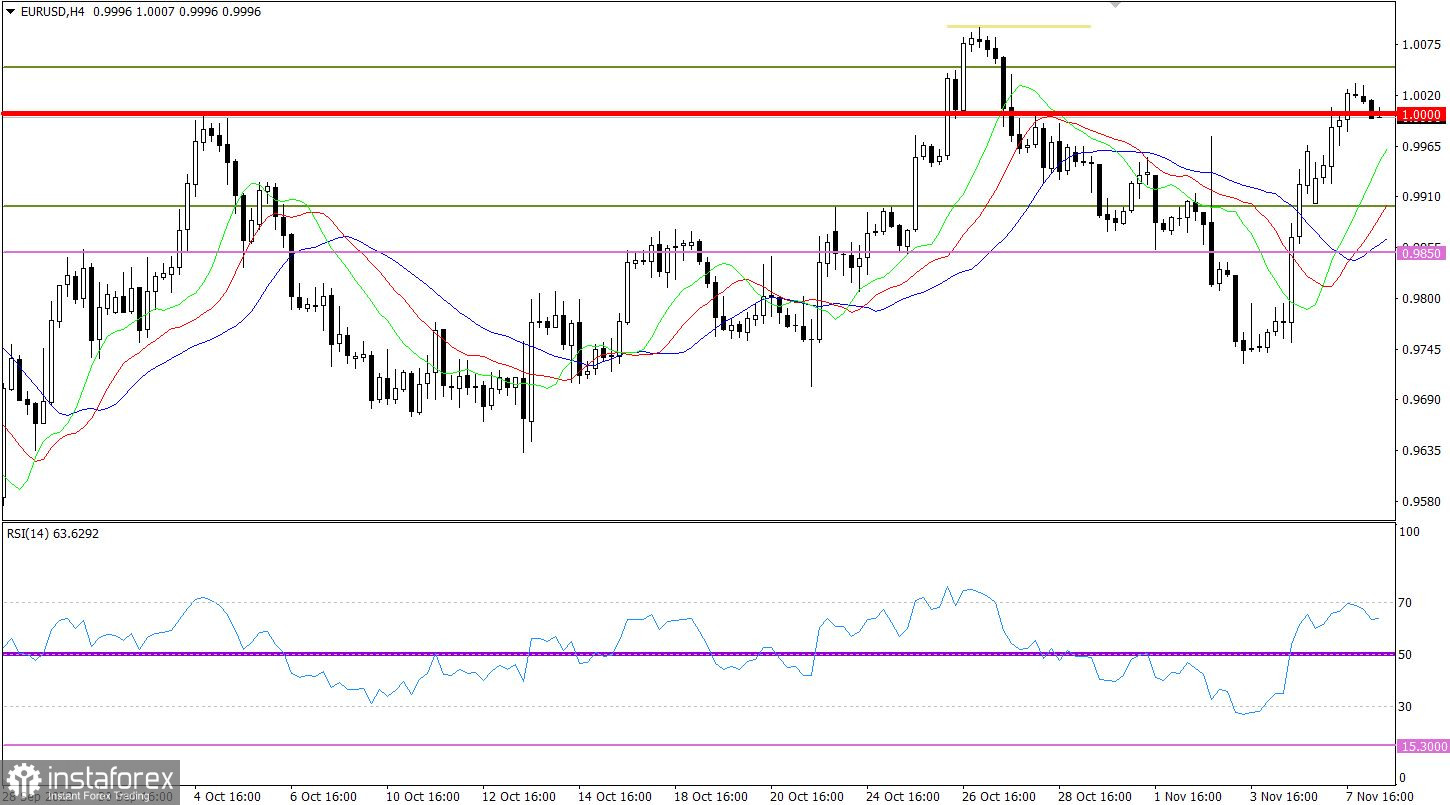Select the yellow horizontal line at the chart top

(1018, 26)
